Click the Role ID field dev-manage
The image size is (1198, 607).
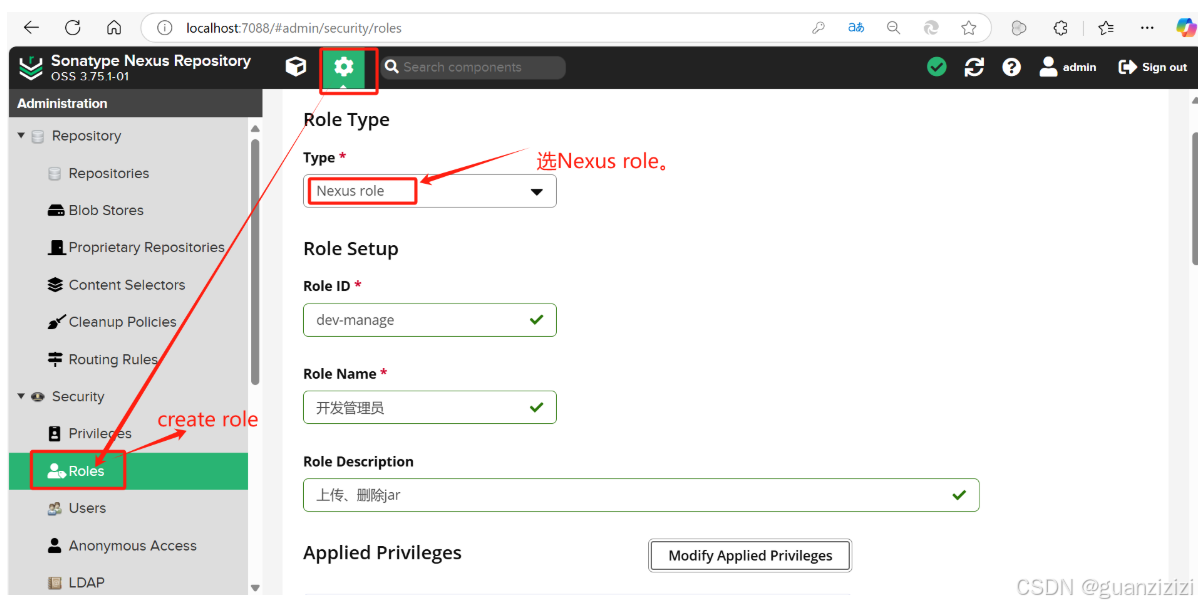(x=429, y=320)
